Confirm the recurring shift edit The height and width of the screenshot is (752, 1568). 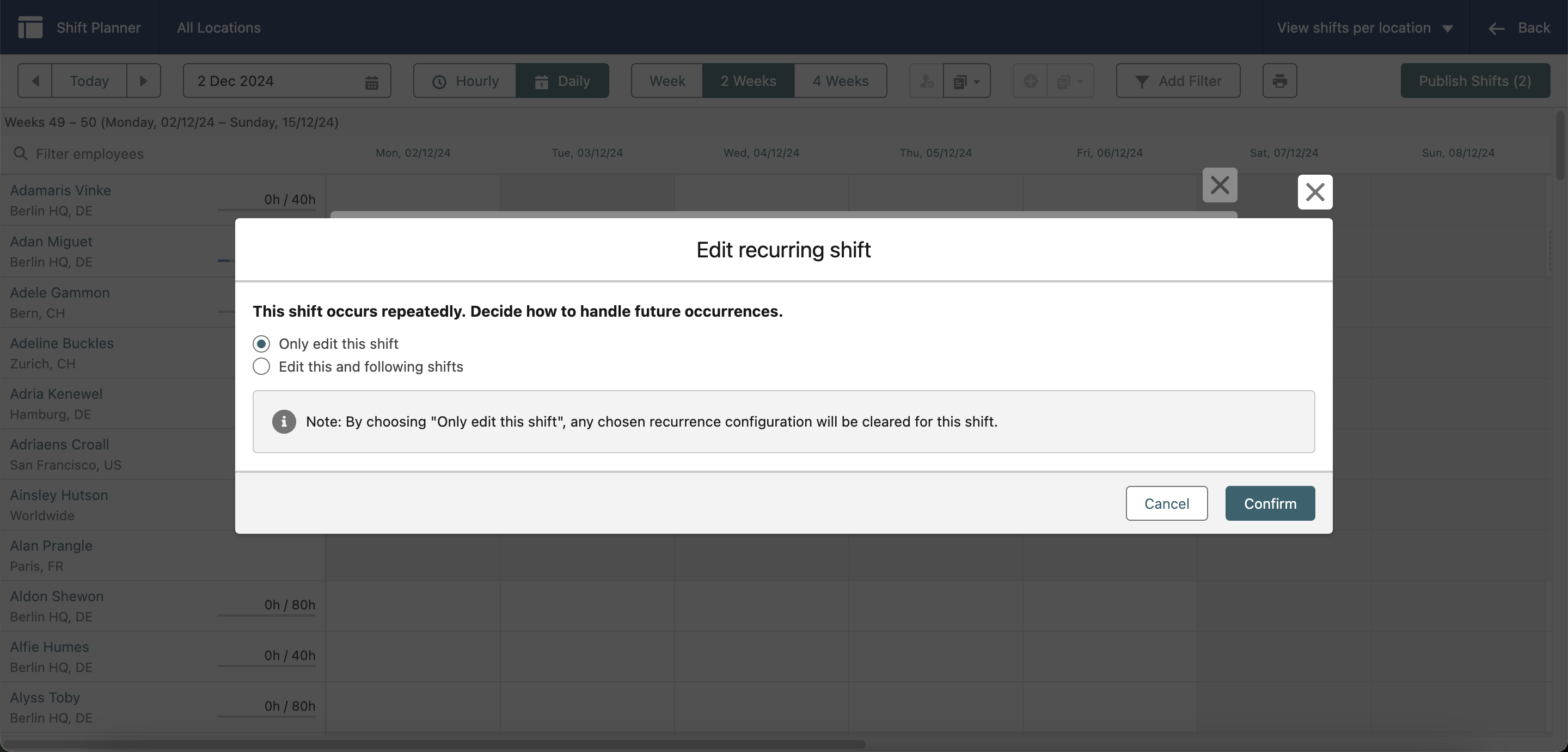point(1269,503)
